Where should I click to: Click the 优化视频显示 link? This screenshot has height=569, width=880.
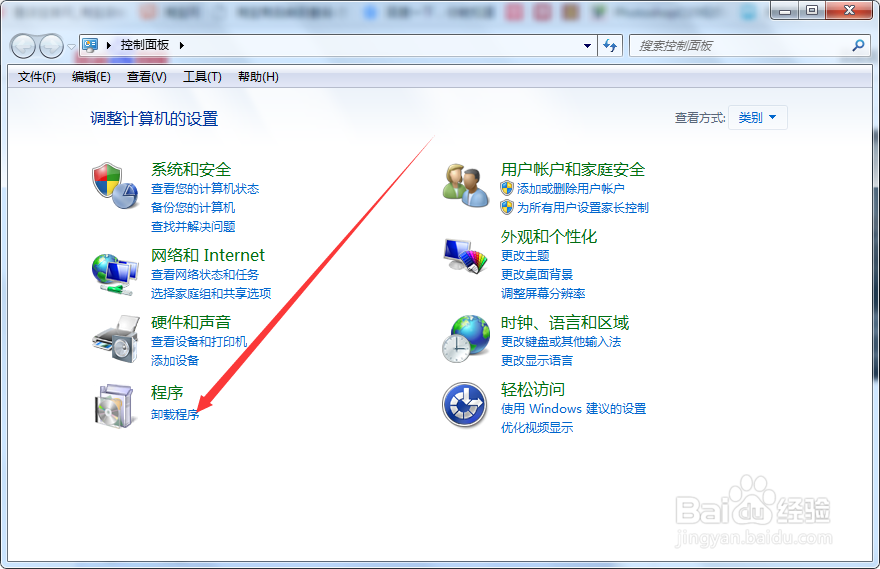click(537, 428)
